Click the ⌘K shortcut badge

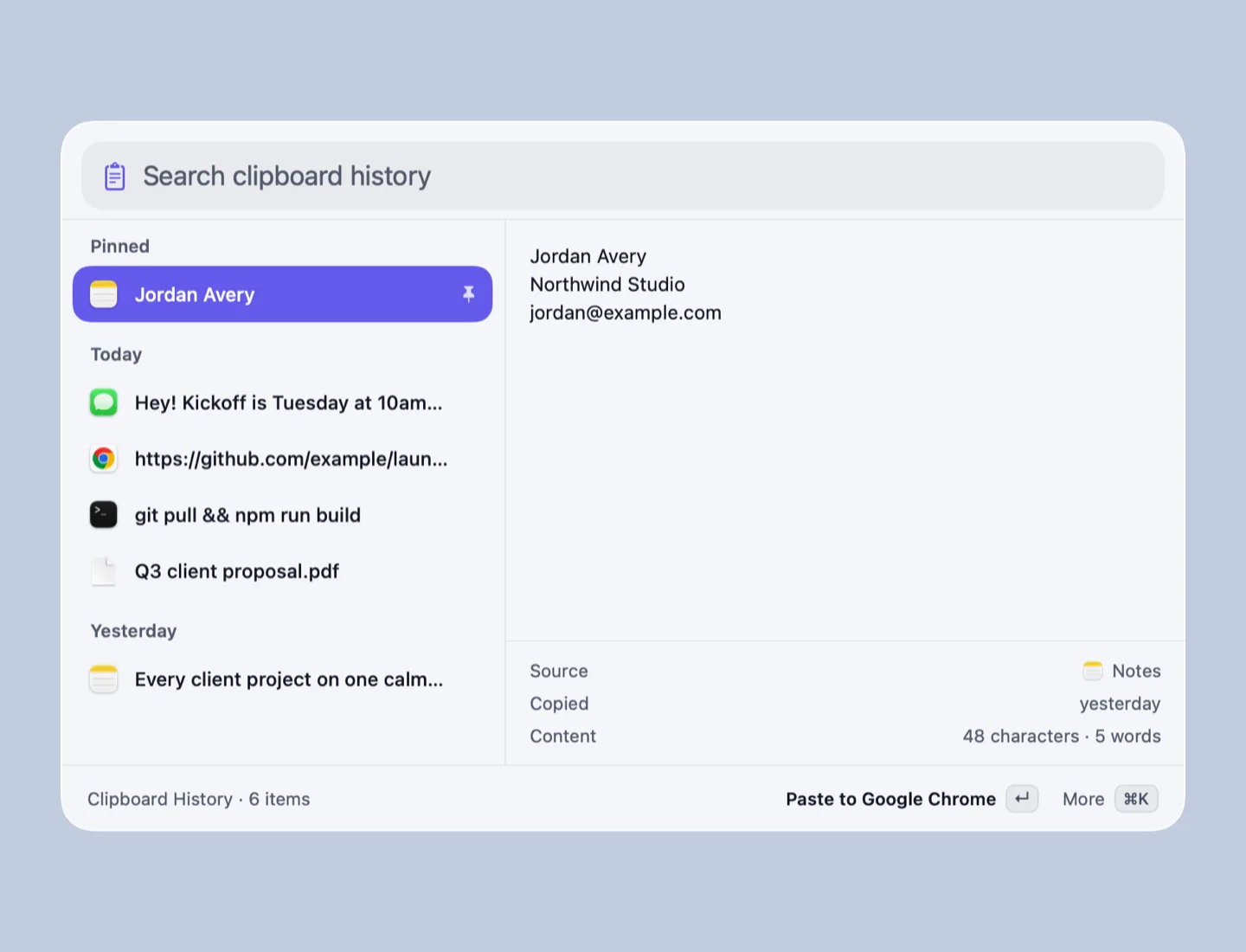(1136, 799)
